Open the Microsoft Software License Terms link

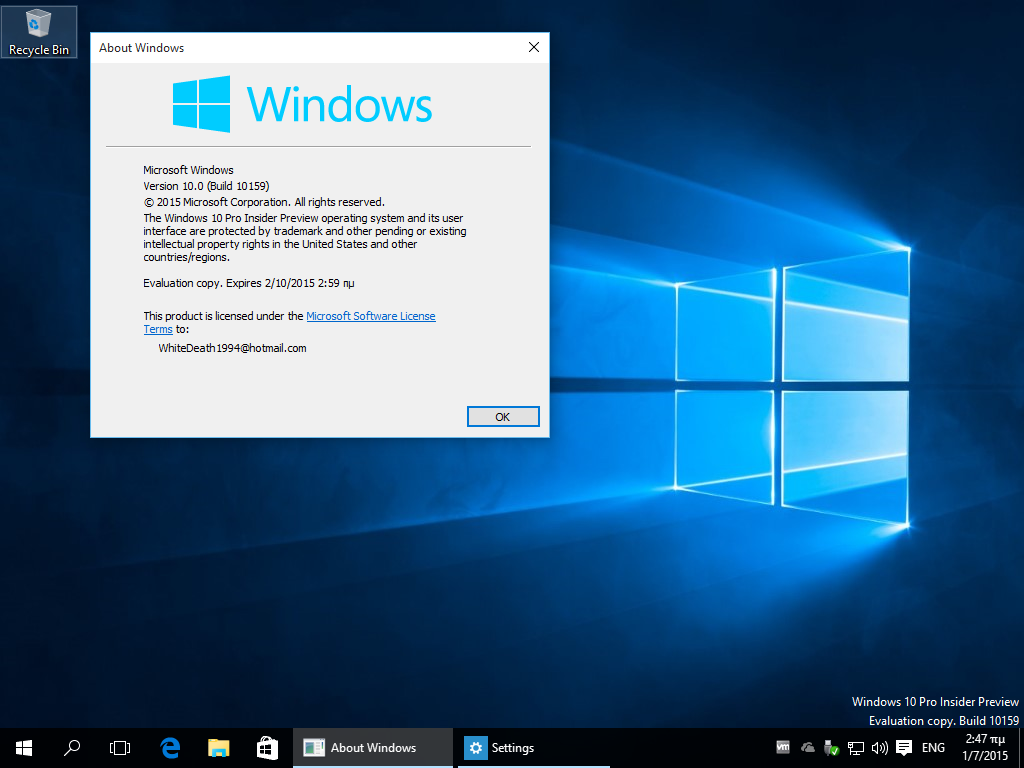click(370, 316)
